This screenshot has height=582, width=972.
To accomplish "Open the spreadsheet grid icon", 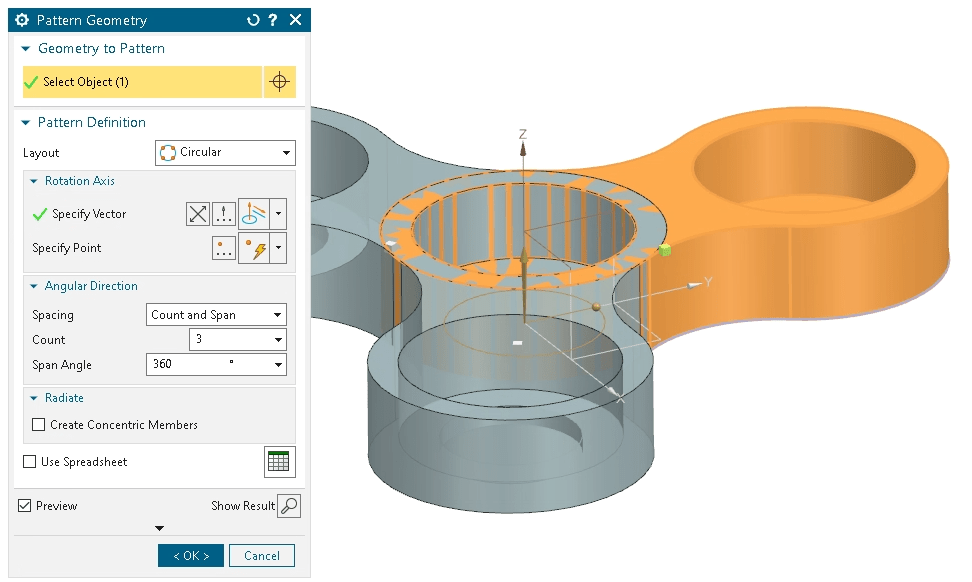I will (x=279, y=462).
